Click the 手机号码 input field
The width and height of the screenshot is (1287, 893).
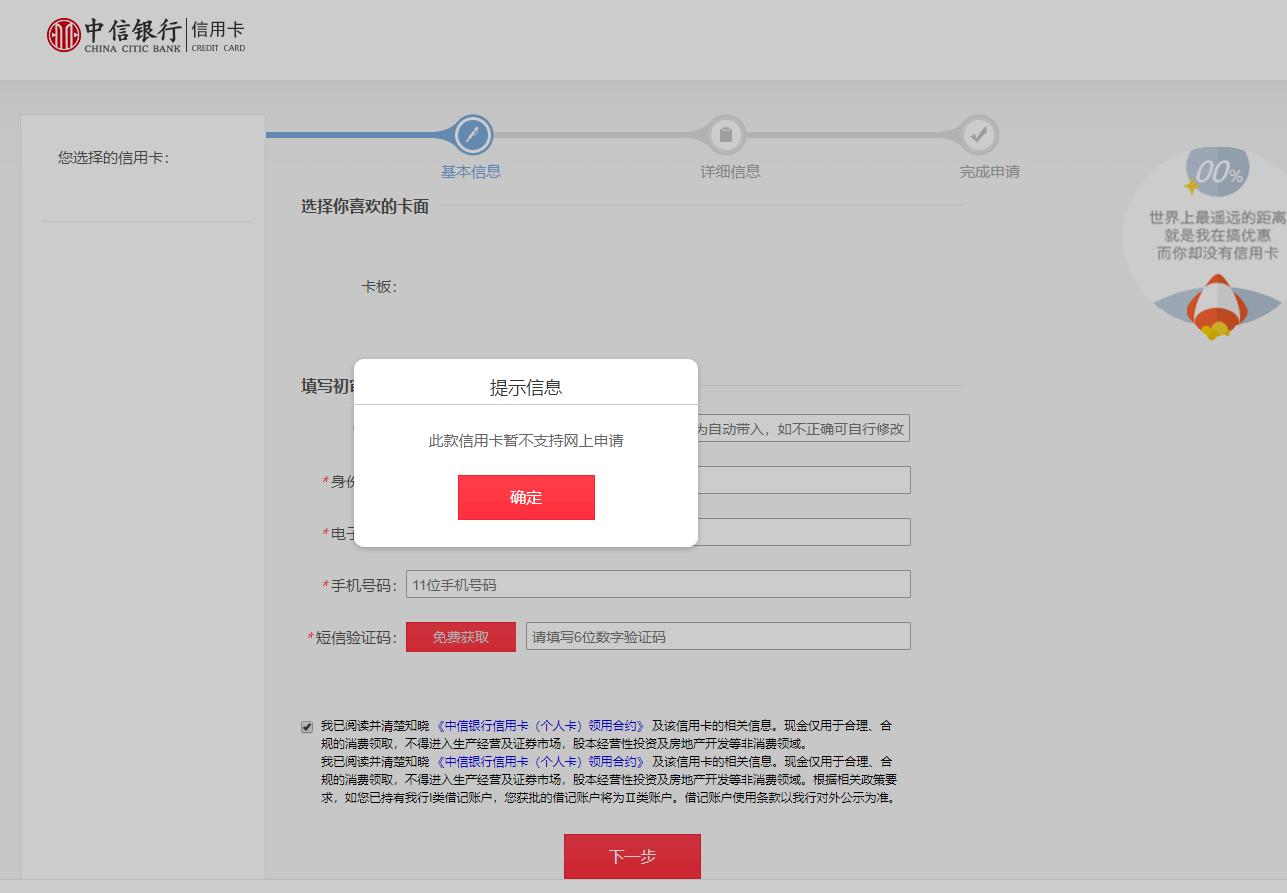(x=658, y=584)
